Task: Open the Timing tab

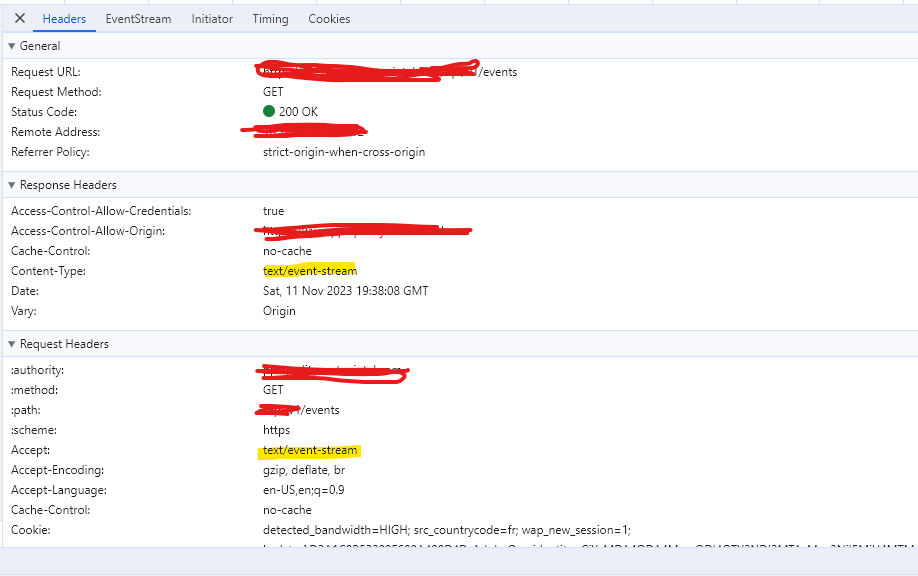Action: (x=267, y=18)
